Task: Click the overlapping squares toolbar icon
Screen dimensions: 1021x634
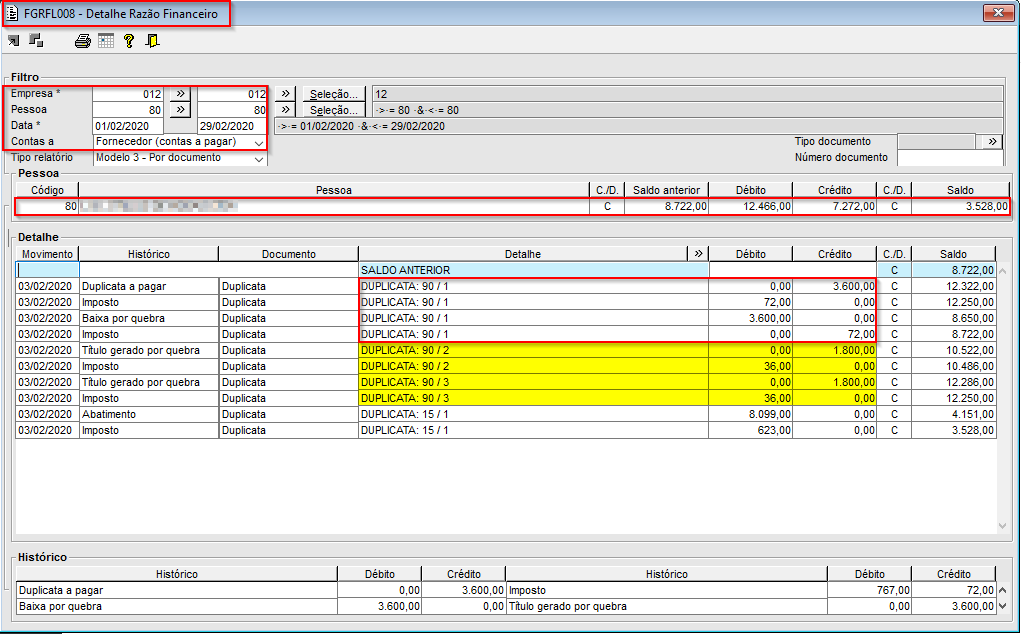Action: (x=36, y=40)
